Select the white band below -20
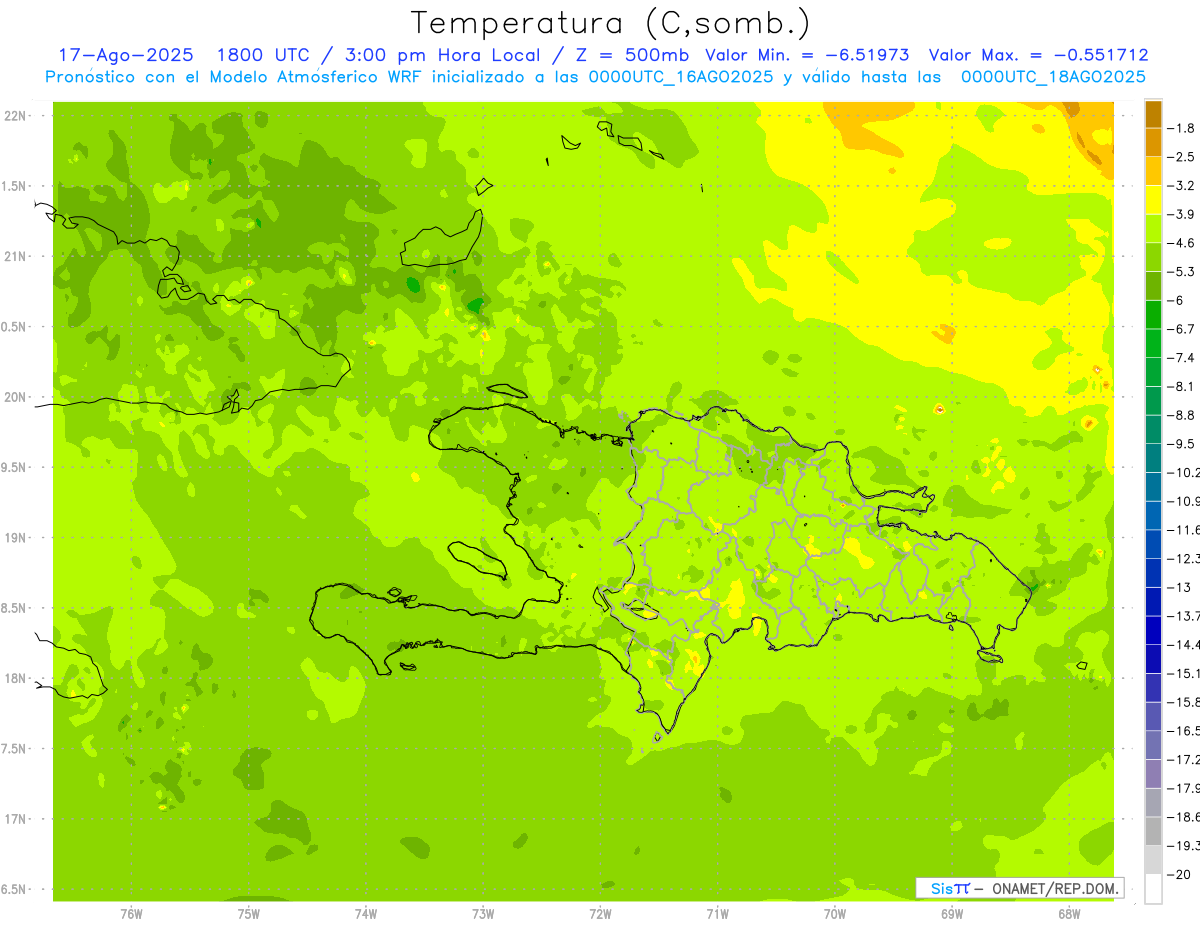The height and width of the screenshot is (927, 1200). [x=1153, y=888]
